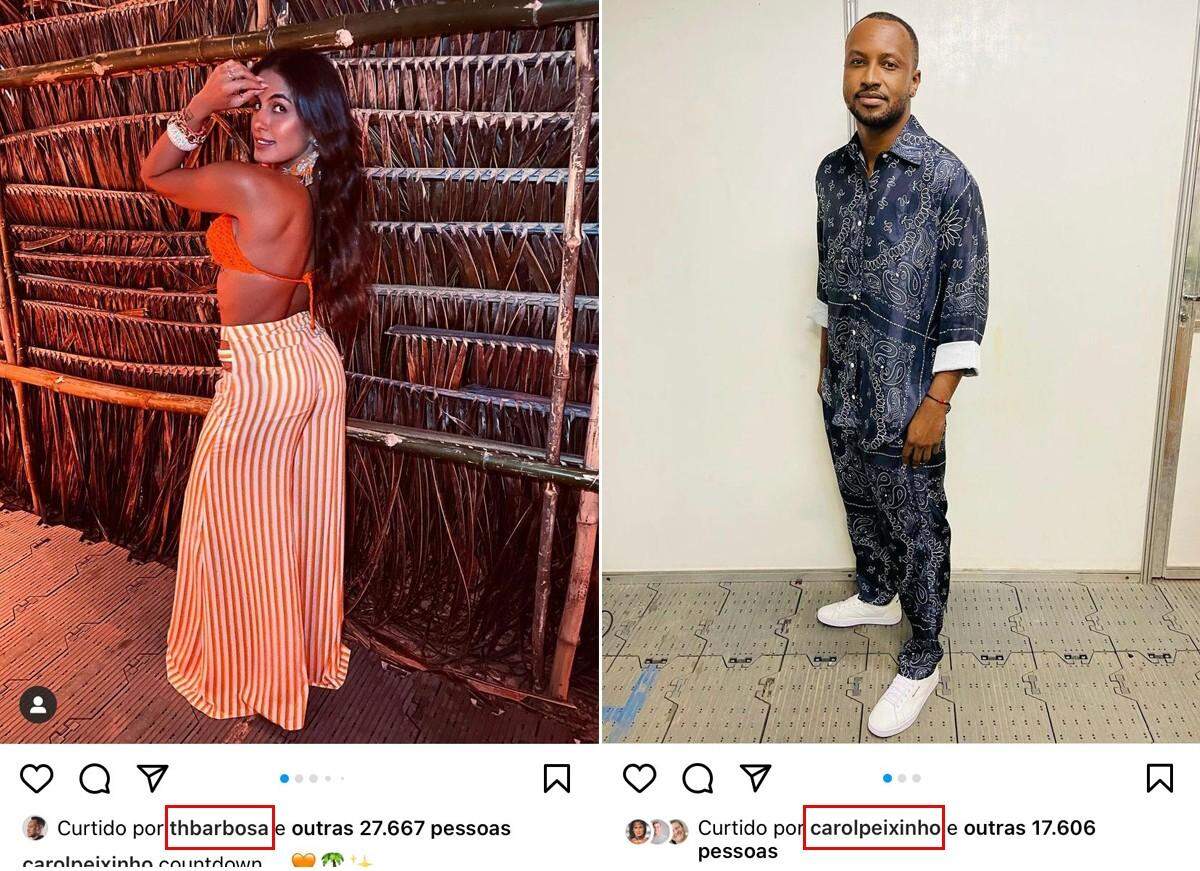Open comments on the right post
The image size is (1200, 871).
tap(697, 778)
